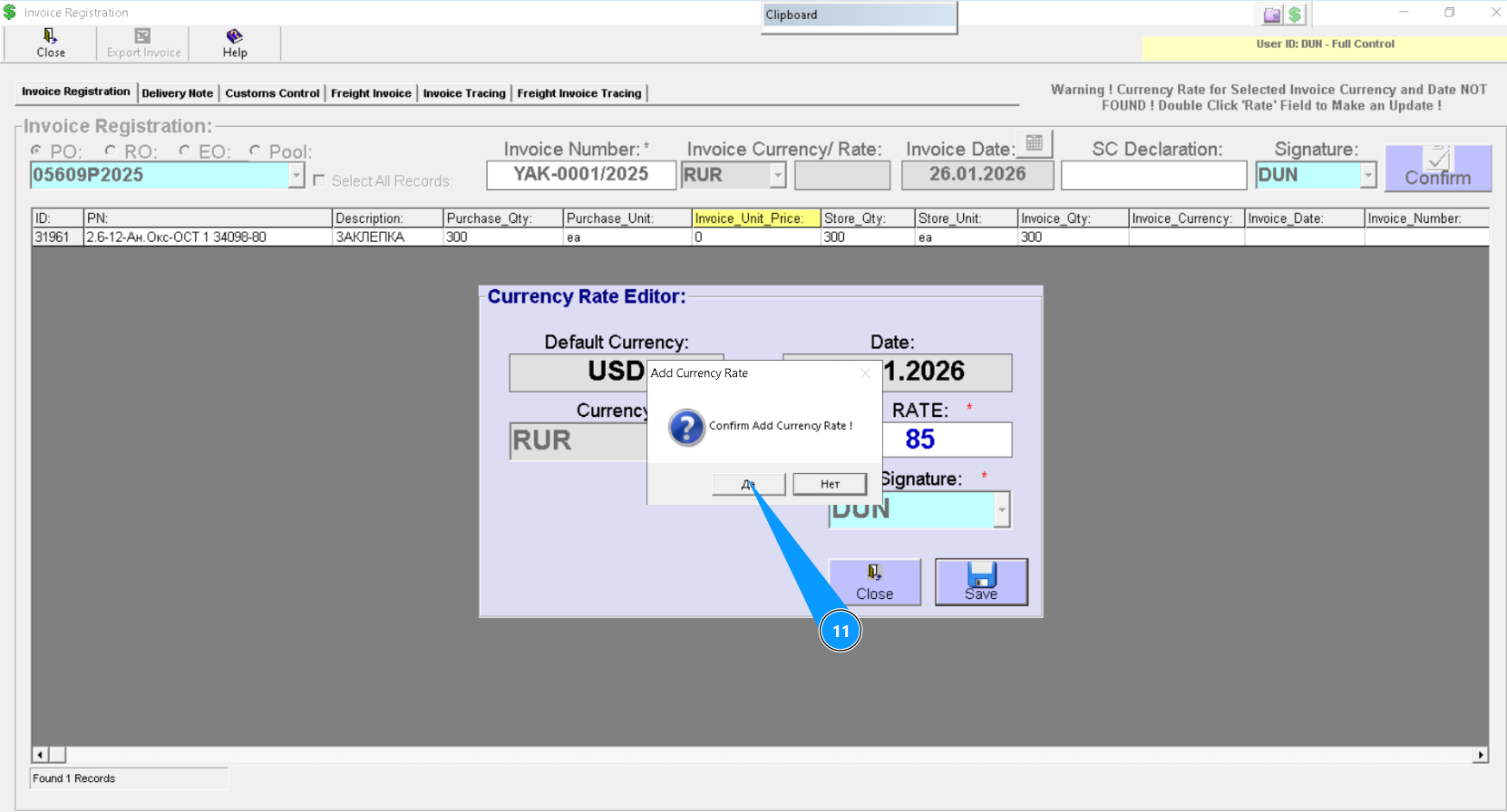Expand the 05609P2025 order dropdown arrow
The width and height of the screenshot is (1507, 812).
point(297,175)
